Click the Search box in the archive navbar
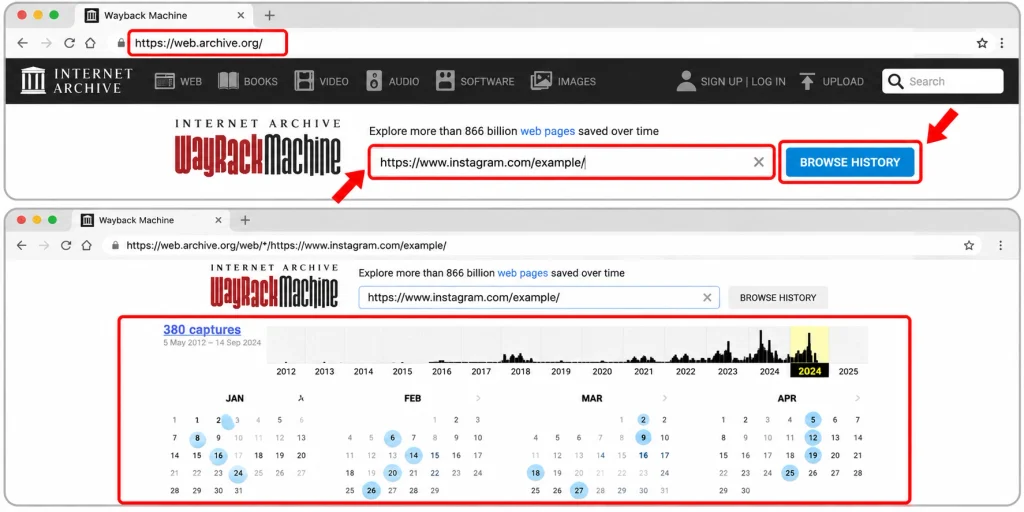 [942, 82]
